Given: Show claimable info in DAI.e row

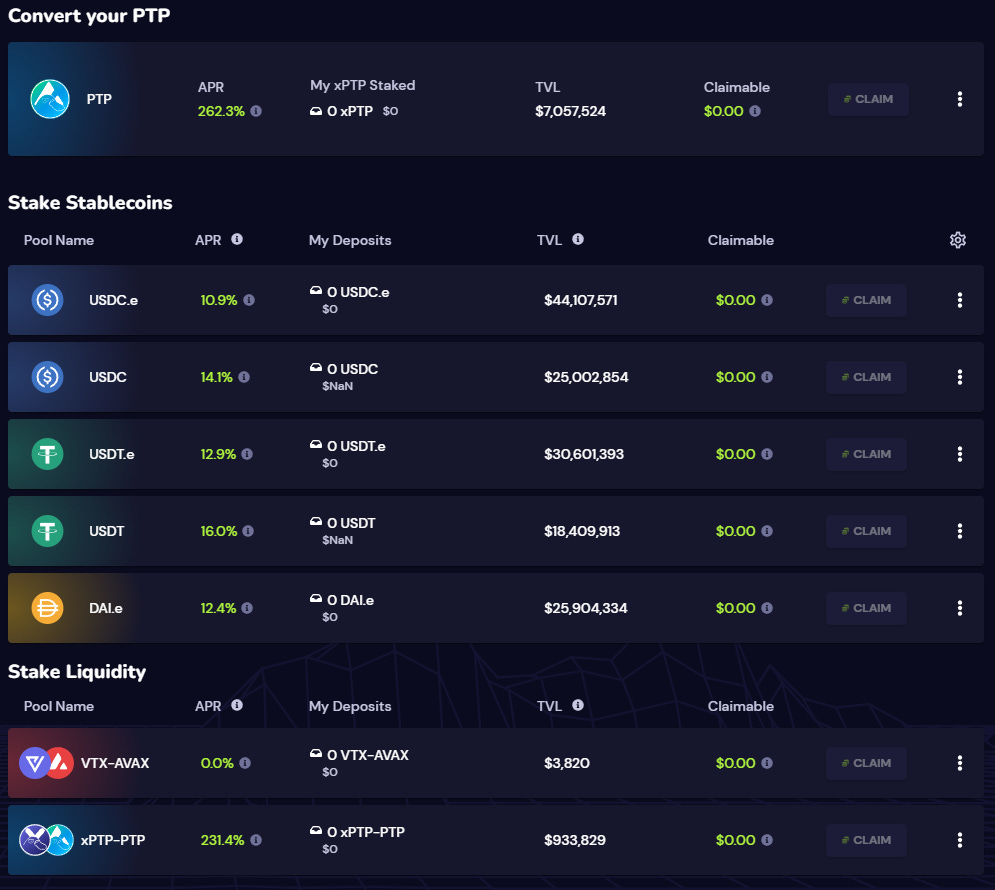Looking at the screenshot, I should (767, 608).
